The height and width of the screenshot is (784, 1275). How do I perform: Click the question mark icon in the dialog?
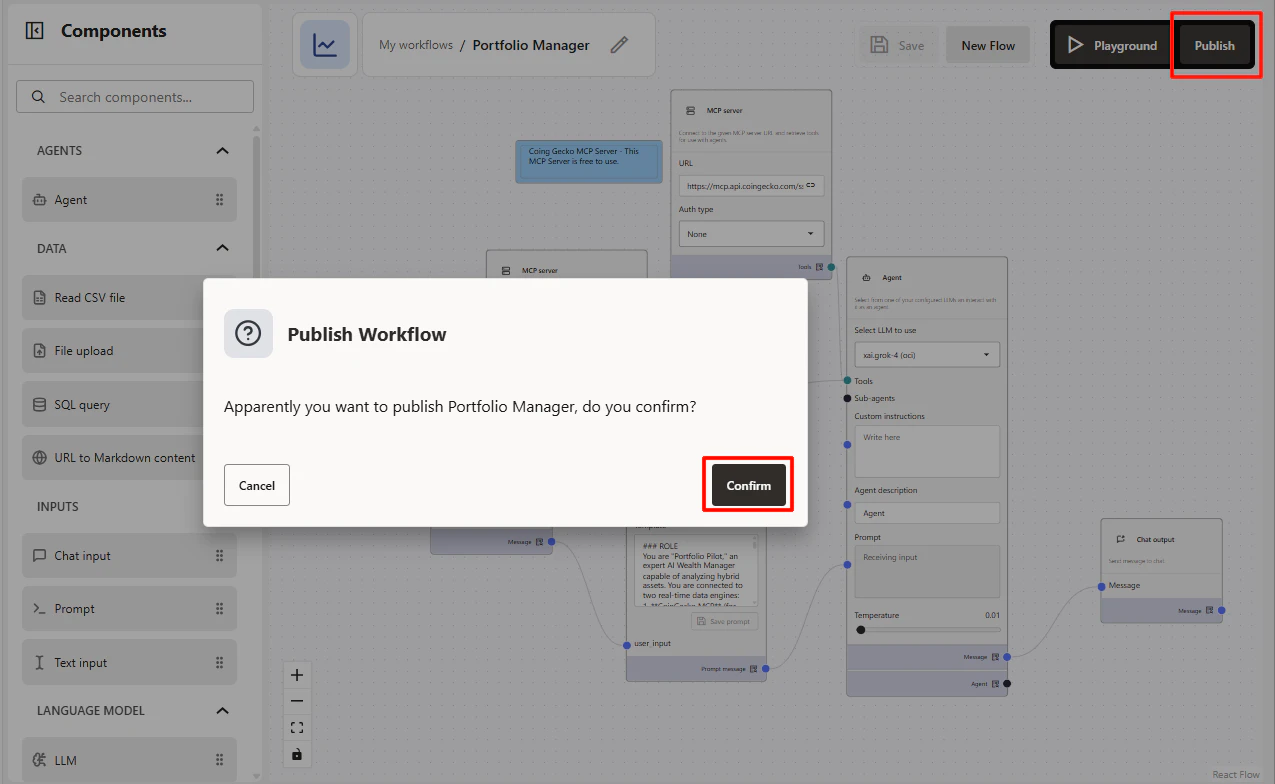pos(248,333)
